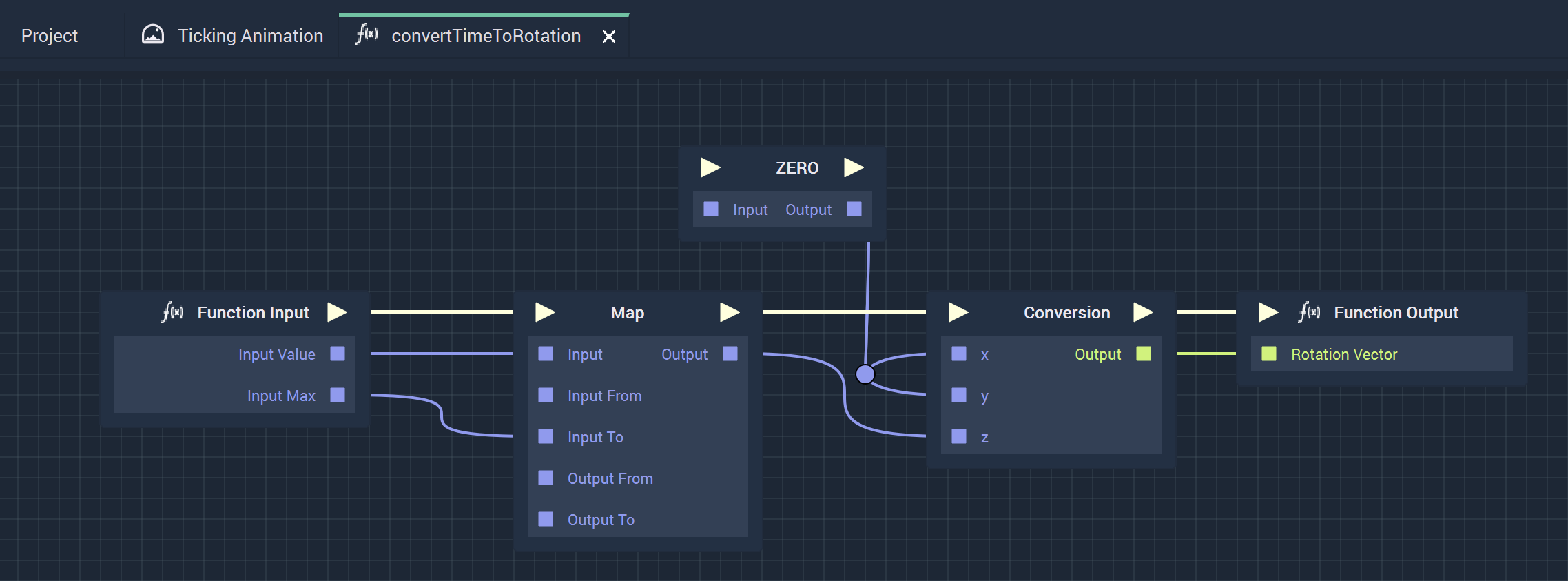This screenshot has height=581, width=1568.
Task: Click the Input To label in Map
Action: click(x=595, y=437)
